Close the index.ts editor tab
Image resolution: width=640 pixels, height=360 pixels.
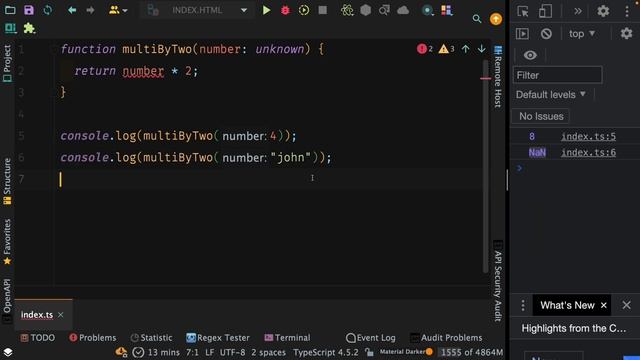coord(61,315)
